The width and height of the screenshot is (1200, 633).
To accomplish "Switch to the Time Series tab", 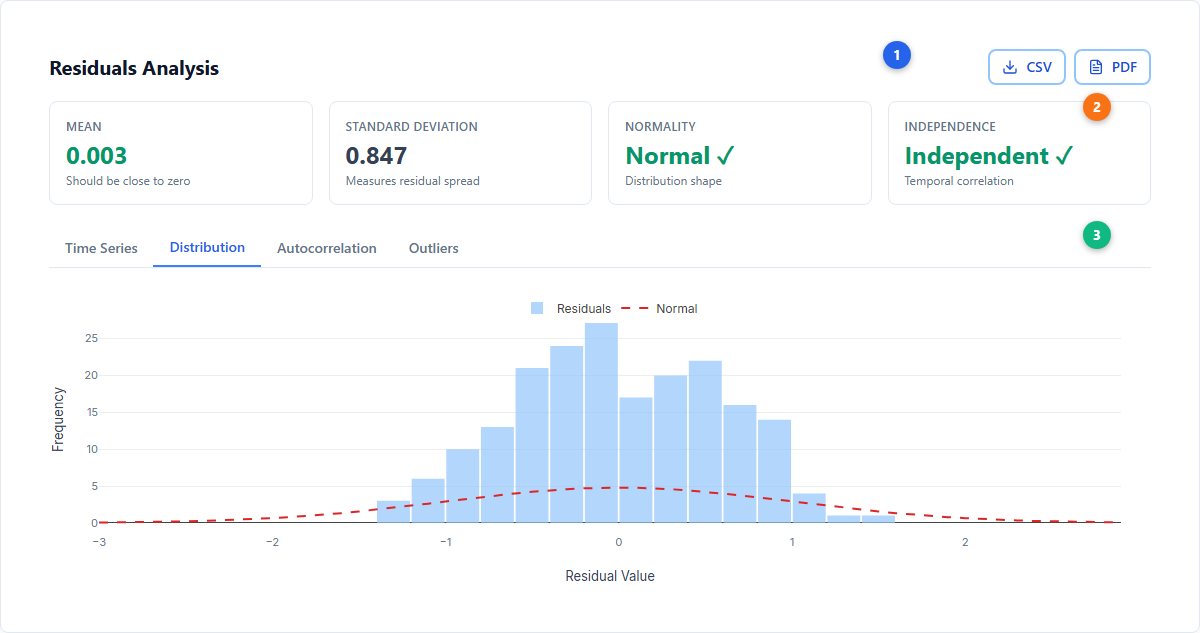I will coord(101,248).
